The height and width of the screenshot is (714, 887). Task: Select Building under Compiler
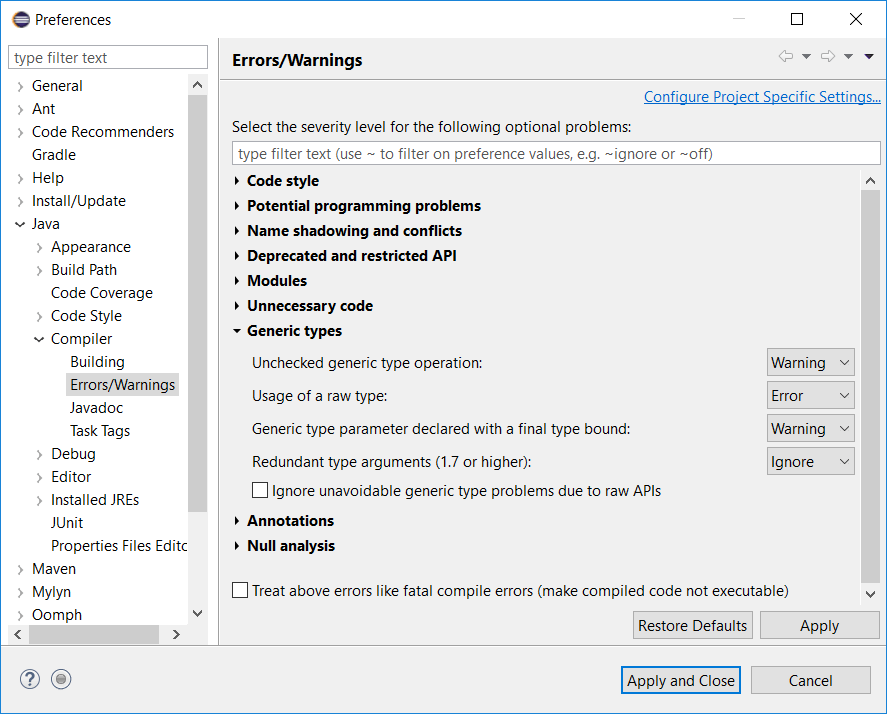pos(97,362)
